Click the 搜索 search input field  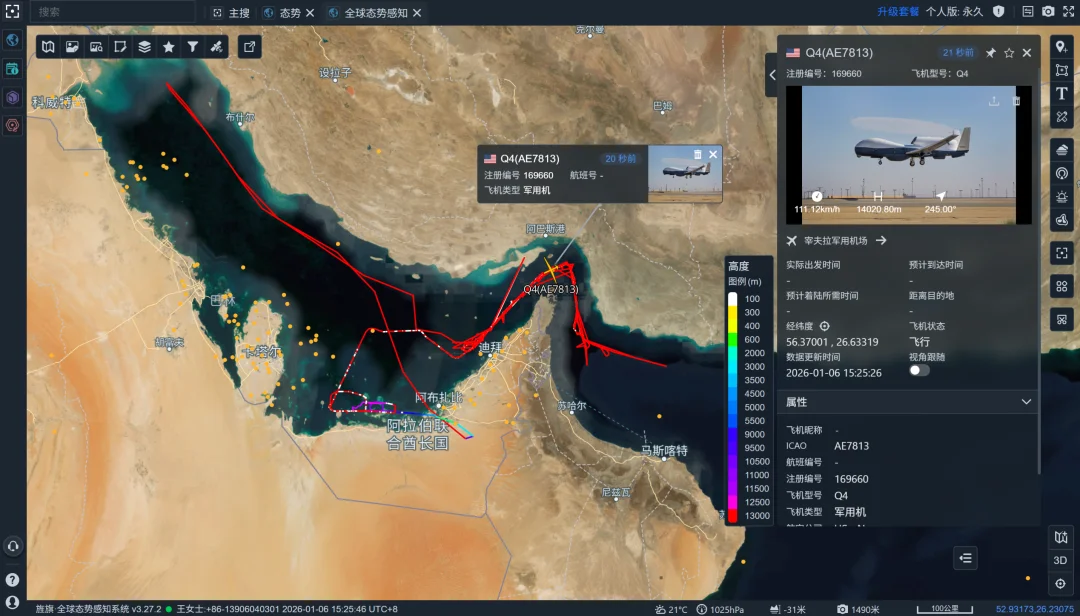pyautogui.click(x=110, y=12)
